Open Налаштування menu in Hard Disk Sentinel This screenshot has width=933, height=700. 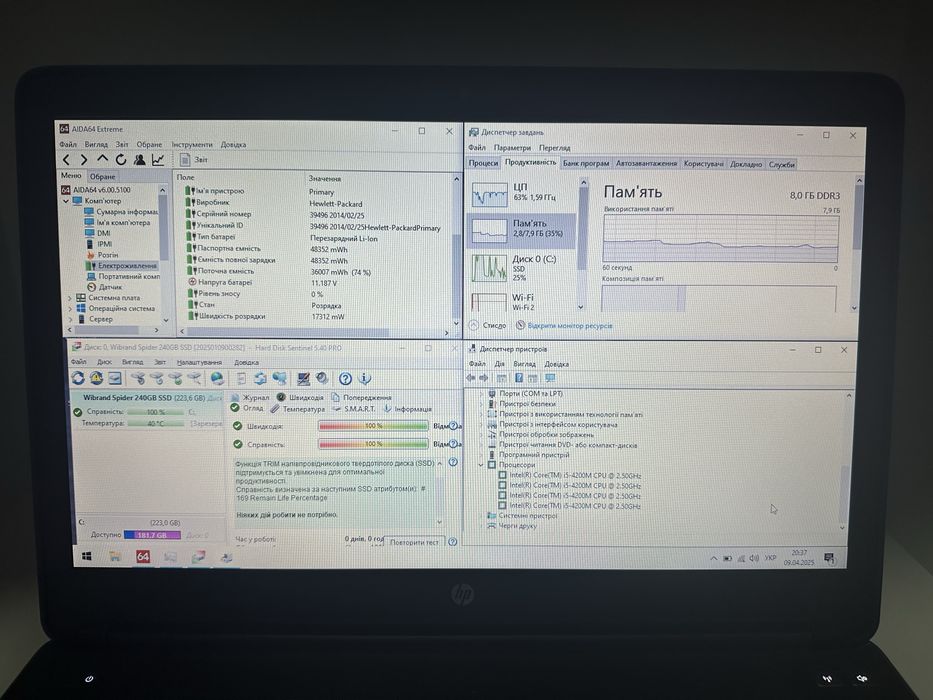[x=199, y=362]
